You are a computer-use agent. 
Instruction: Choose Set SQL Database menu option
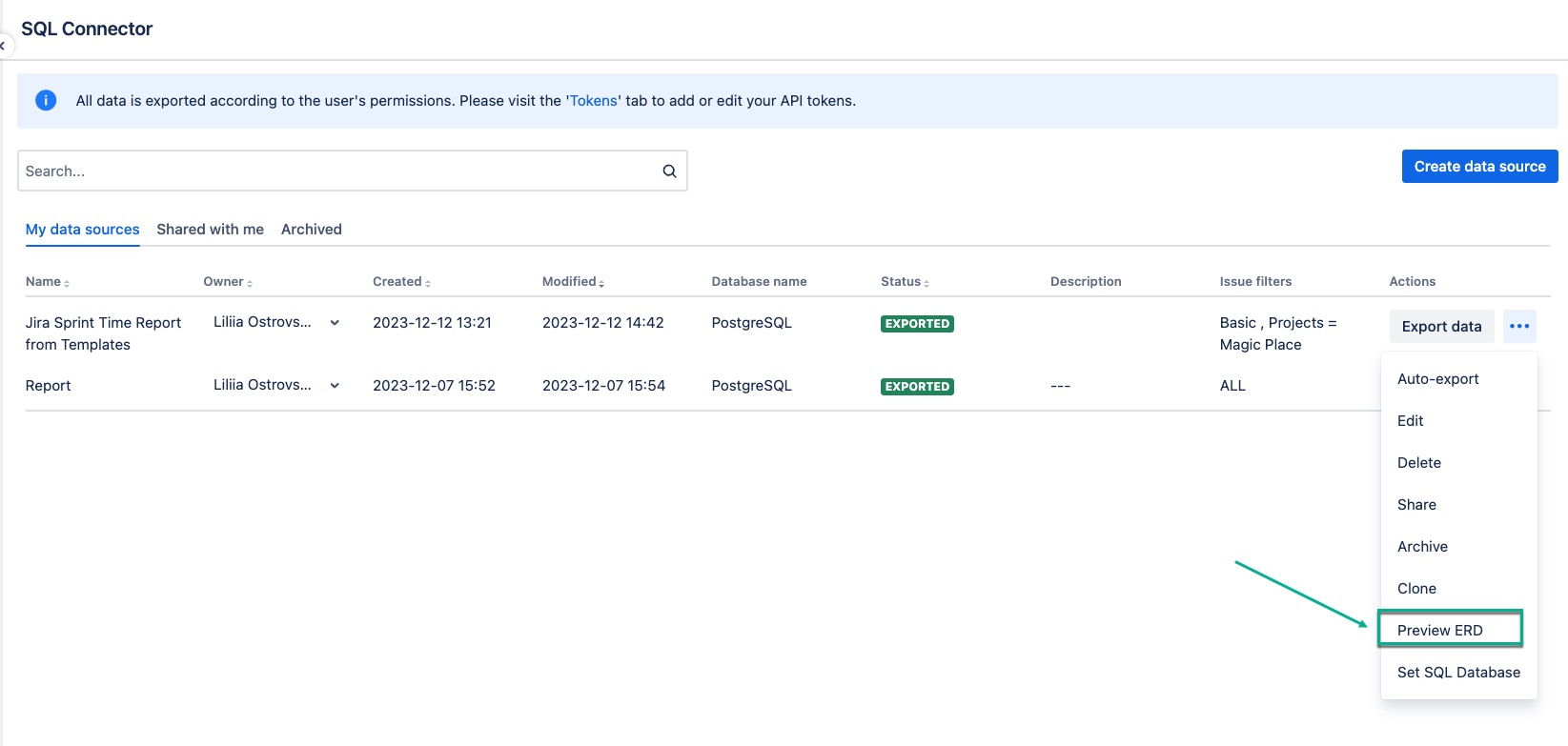click(x=1458, y=673)
